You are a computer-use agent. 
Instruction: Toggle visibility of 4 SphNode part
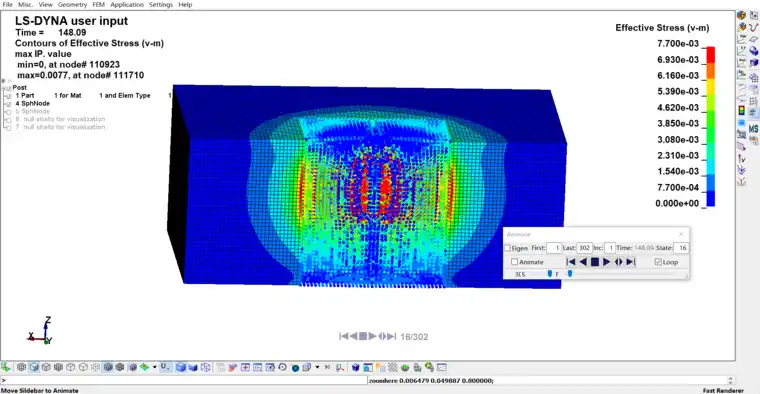pyautogui.click(x=8, y=104)
